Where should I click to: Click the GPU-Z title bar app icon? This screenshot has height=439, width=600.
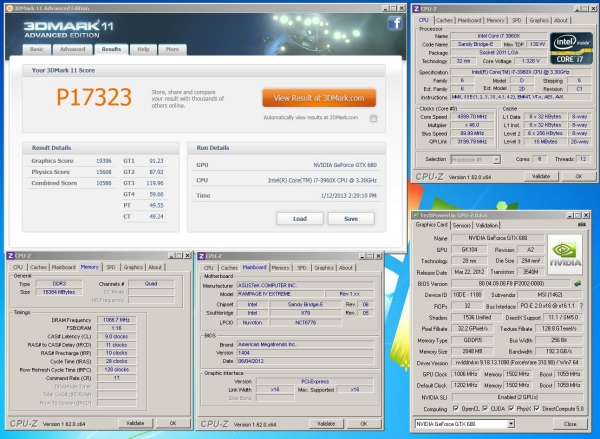416,215
